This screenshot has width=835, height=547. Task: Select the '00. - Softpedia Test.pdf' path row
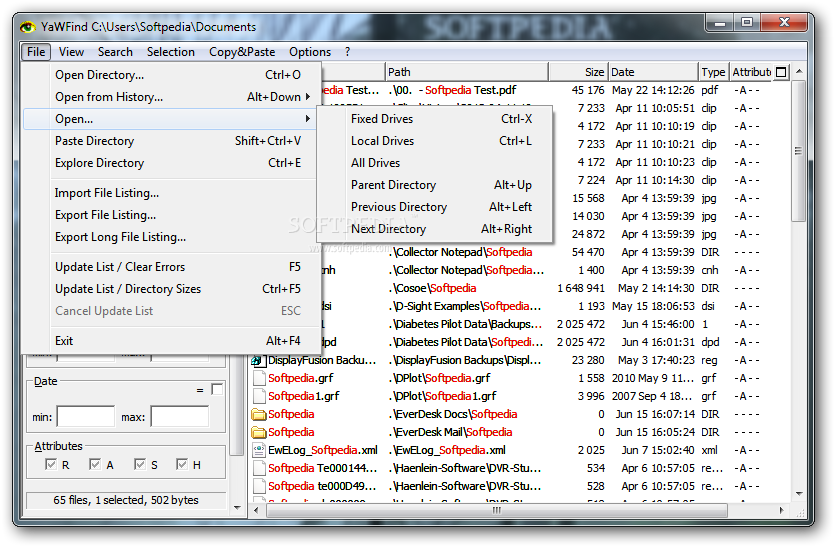(453, 90)
